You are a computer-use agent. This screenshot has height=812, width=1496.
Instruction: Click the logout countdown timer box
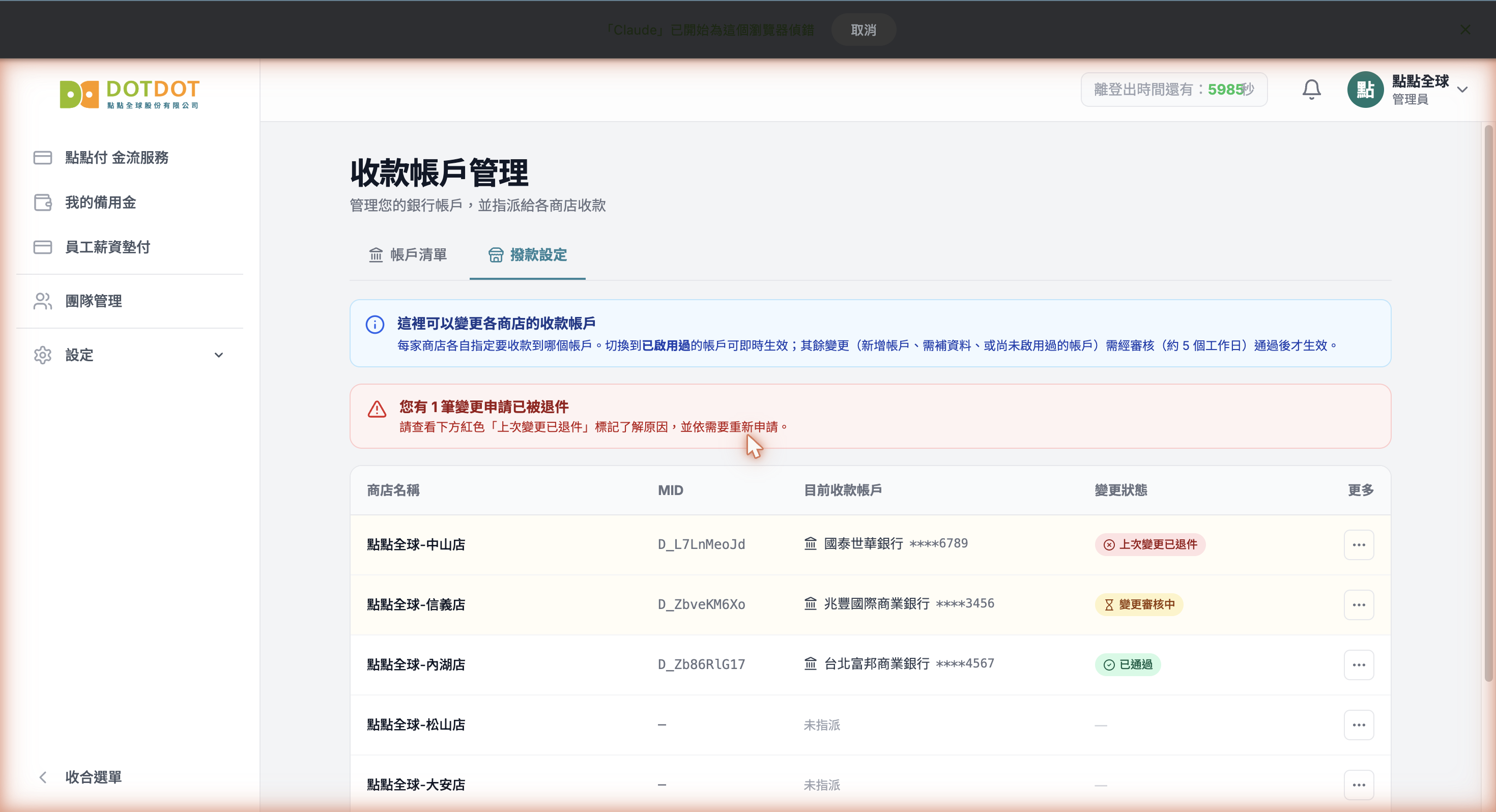point(1174,90)
